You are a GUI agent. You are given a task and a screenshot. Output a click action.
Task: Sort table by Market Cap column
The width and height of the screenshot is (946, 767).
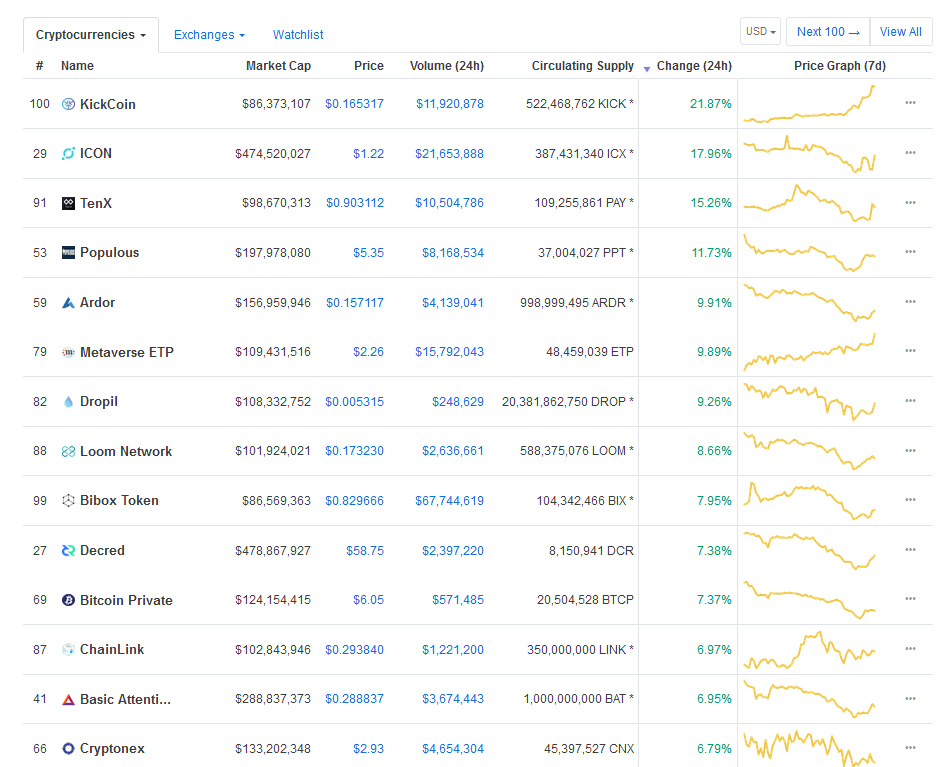pyautogui.click(x=278, y=66)
